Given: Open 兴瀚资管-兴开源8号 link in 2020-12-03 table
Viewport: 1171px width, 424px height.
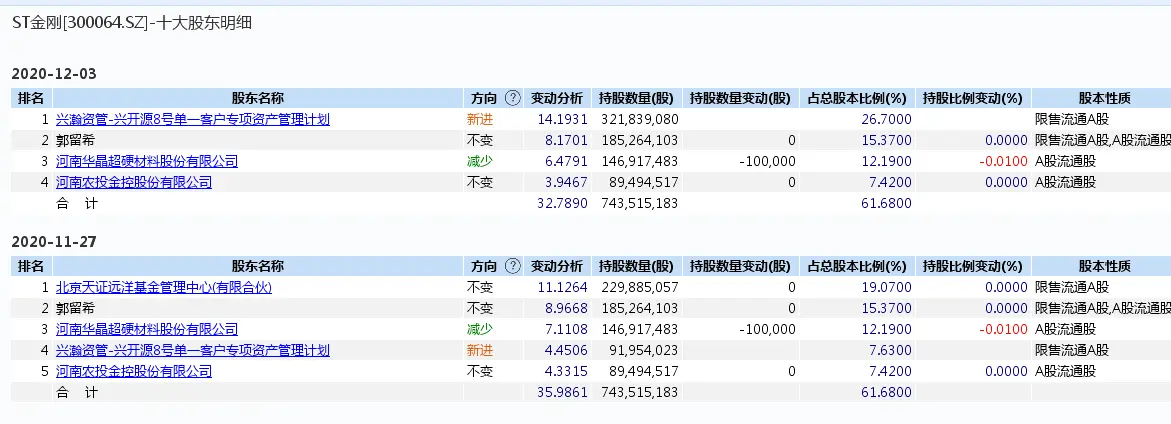Looking at the screenshot, I should click(193, 119).
